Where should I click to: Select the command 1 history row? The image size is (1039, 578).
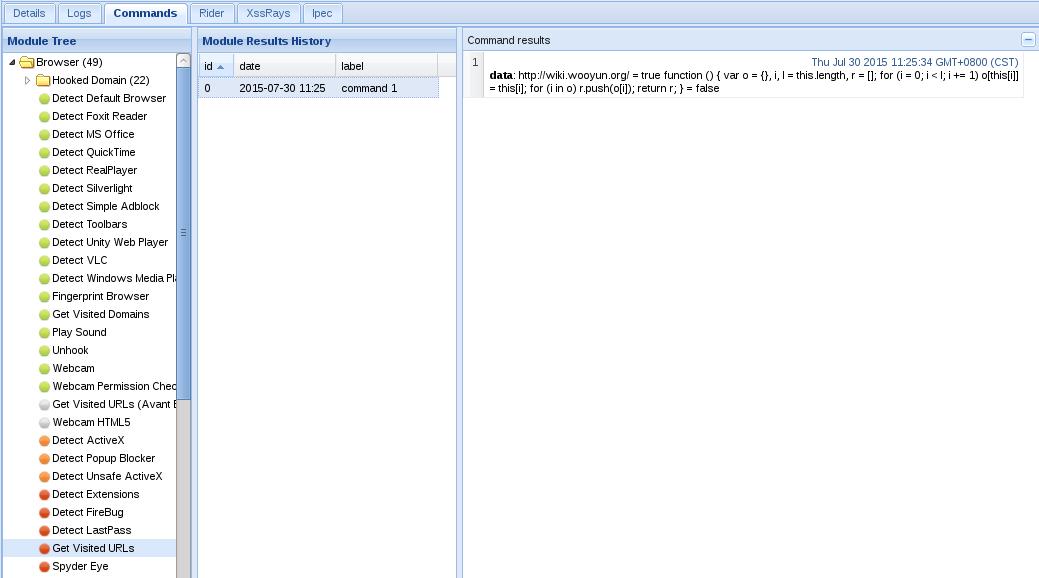pyautogui.click(x=318, y=88)
